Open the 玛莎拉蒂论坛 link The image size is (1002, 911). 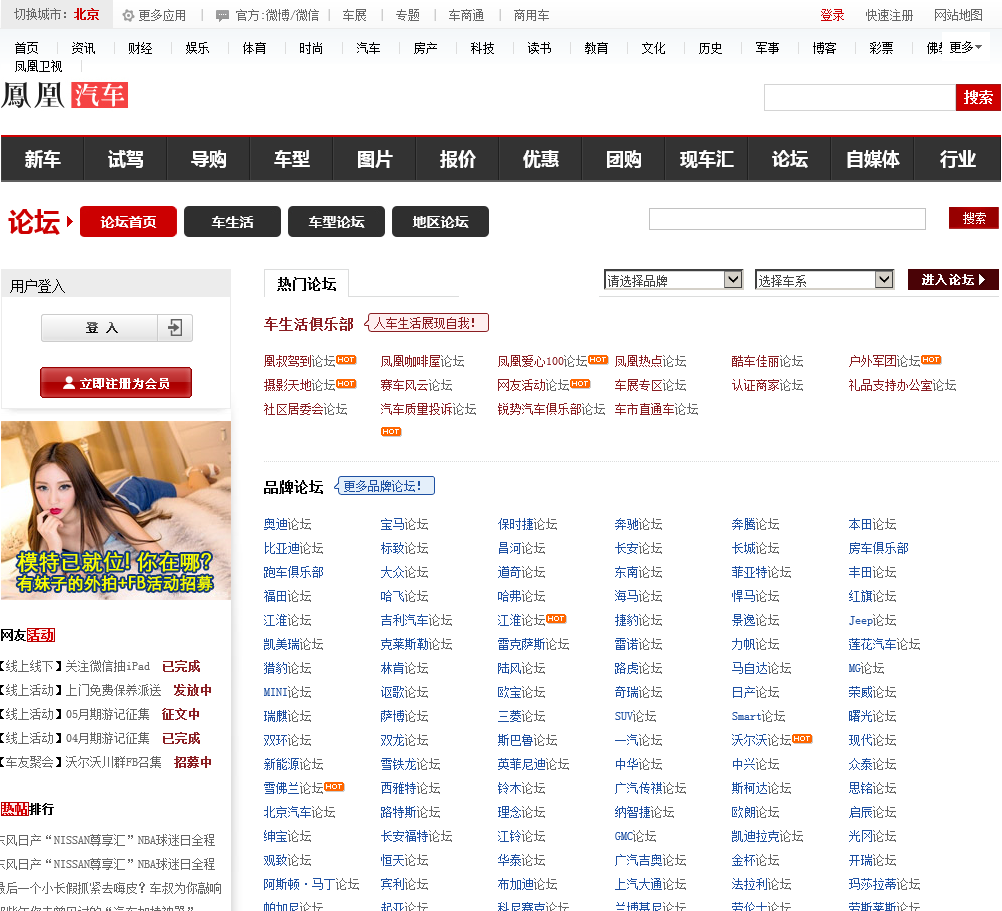pyautogui.click(x=884, y=884)
